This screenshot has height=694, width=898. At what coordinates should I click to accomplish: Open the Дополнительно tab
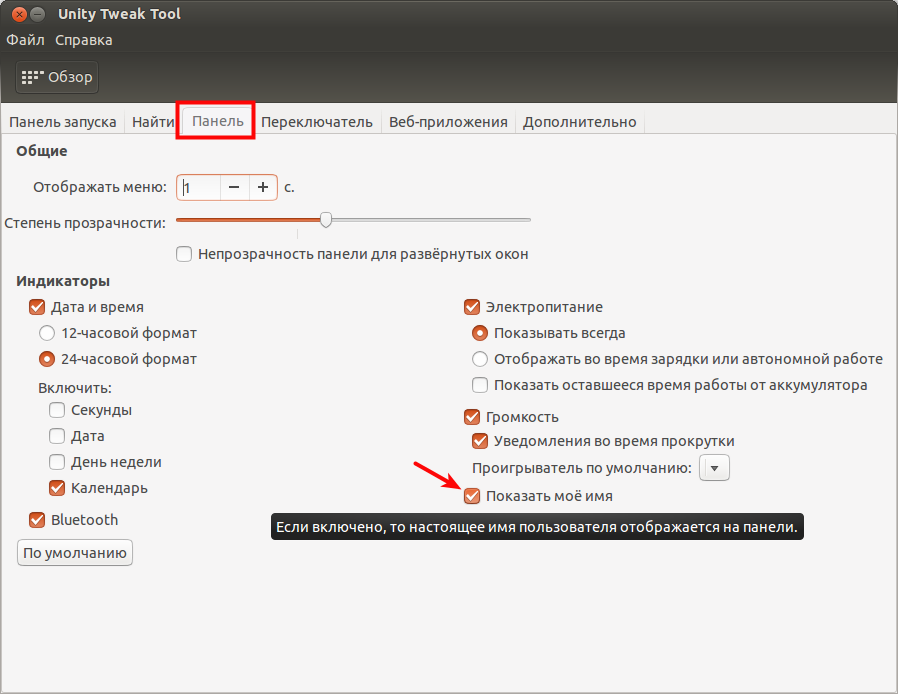pyautogui.click(x=580, y=122)
